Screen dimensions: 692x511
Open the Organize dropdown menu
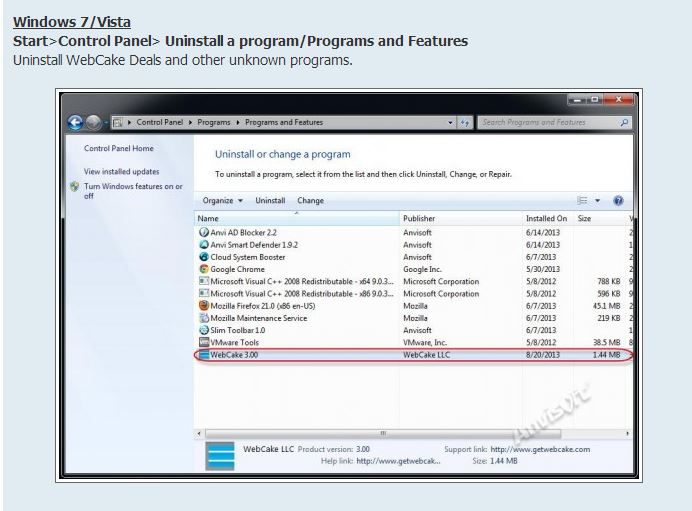tap(222, 201)
